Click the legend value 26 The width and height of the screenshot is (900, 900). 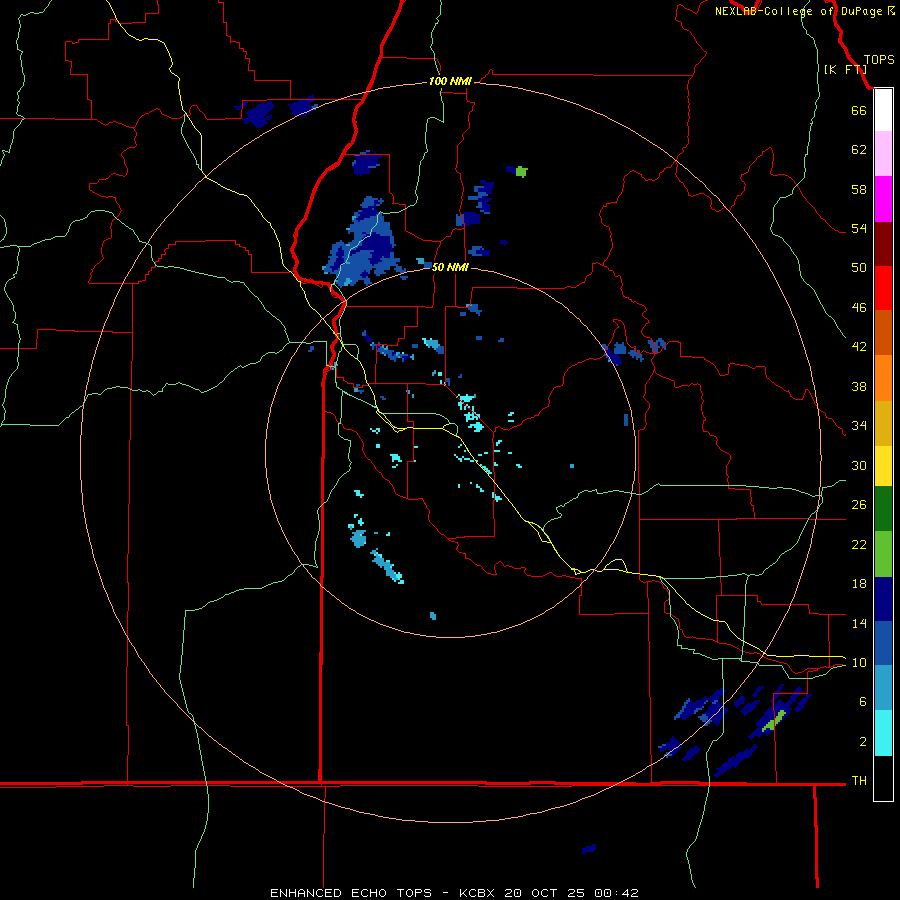(x=859, y=505)
